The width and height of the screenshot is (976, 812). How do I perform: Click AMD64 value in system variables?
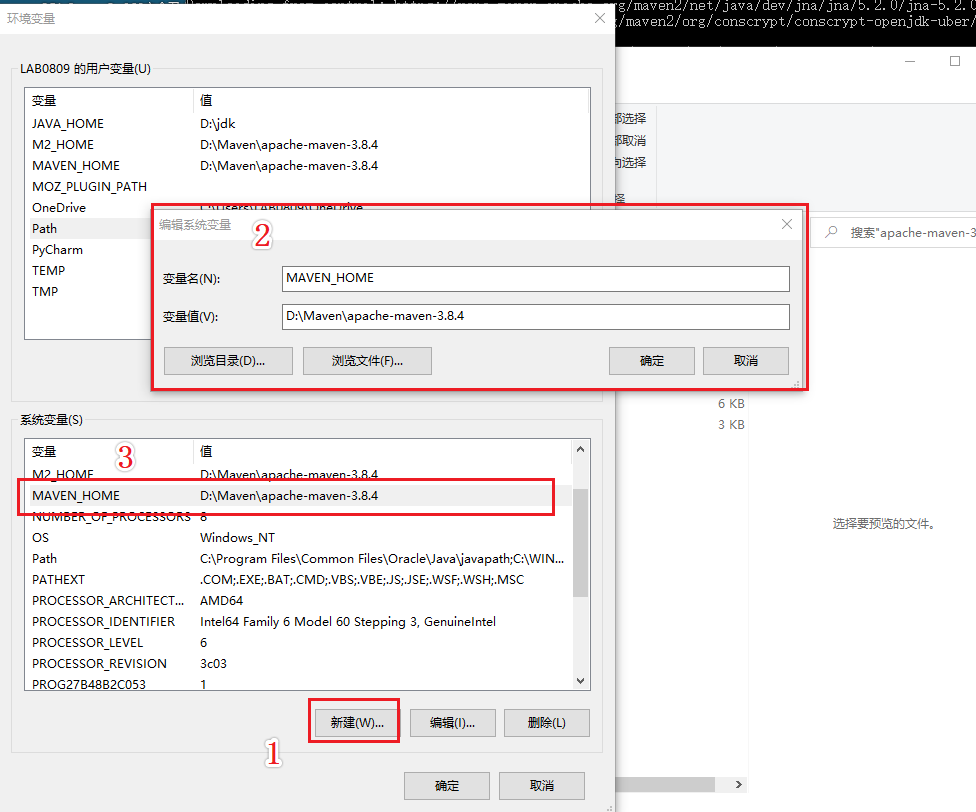pyautogui.click(x=222, y=600)
